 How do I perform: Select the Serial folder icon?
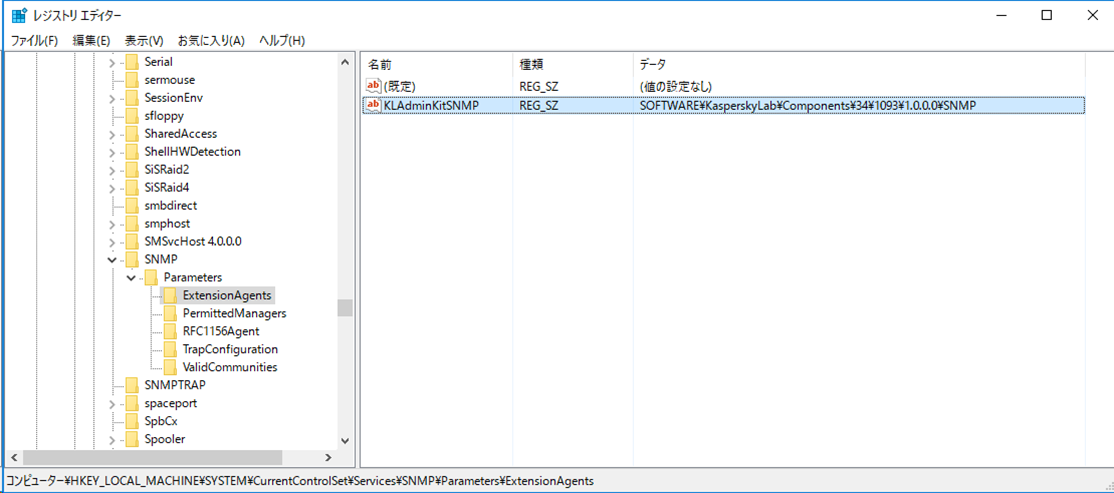point(131,62)
